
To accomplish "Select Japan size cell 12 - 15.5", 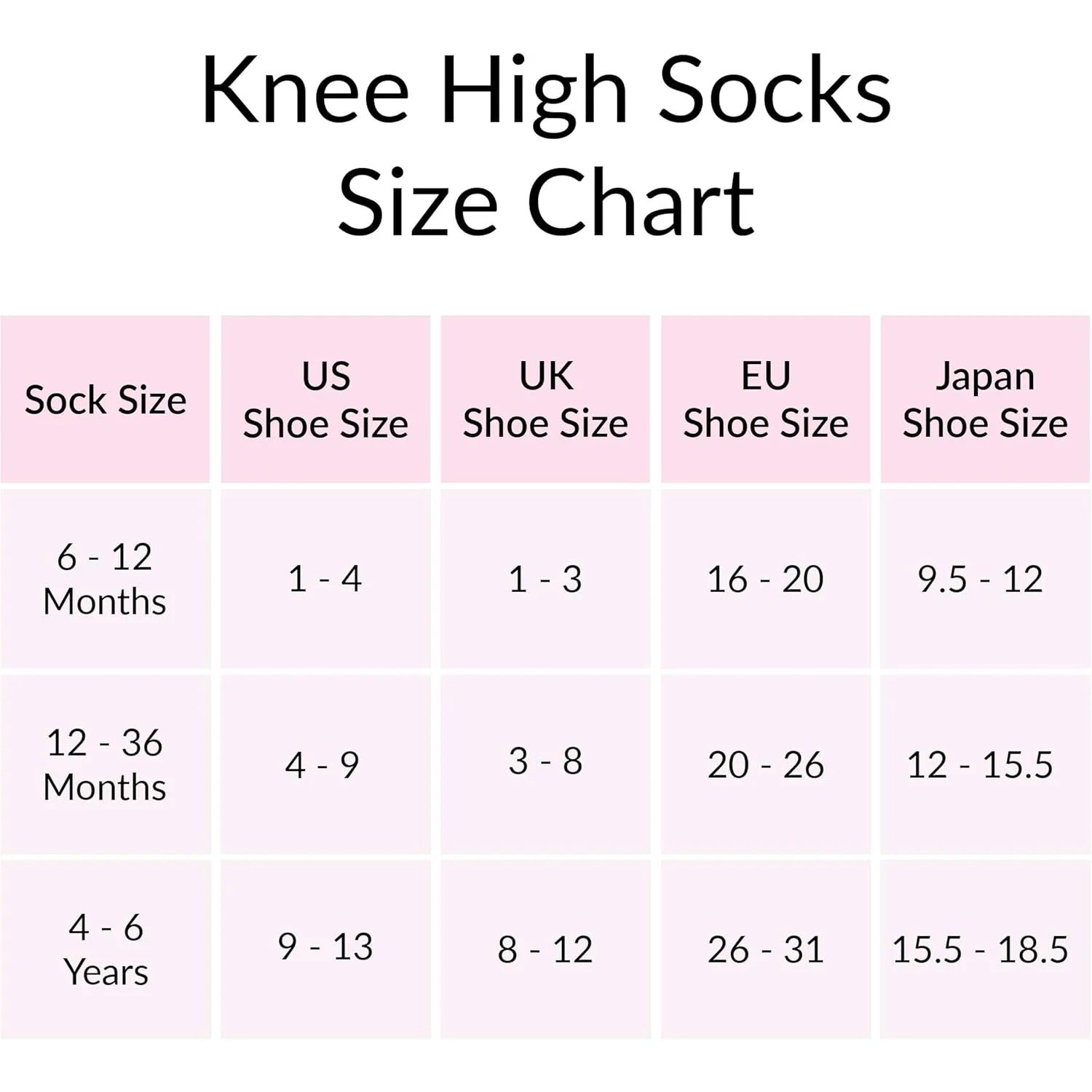I will click(980, 765).
